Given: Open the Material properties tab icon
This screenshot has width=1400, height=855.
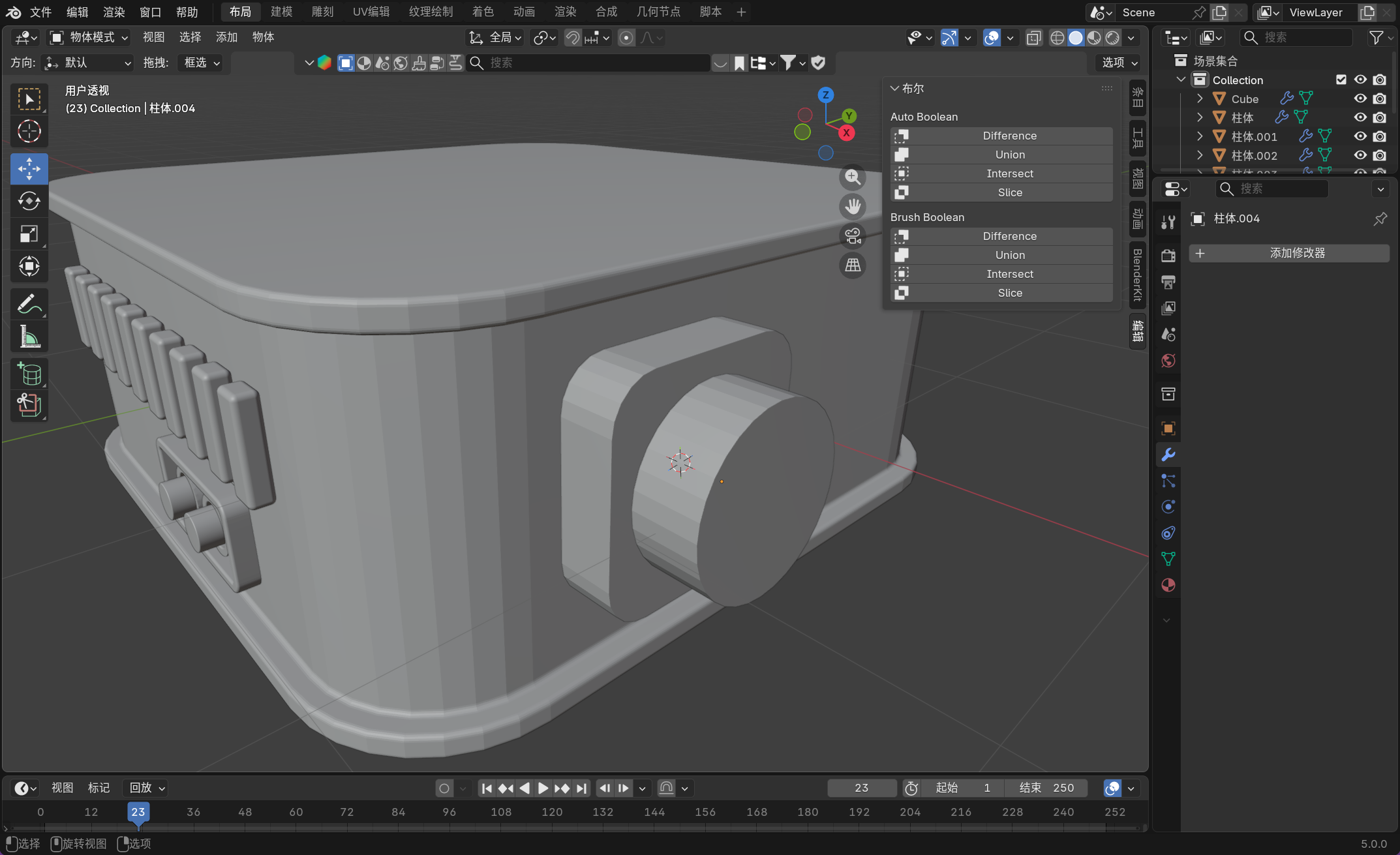Looking at the screenshot, I should click(1168, 585).
